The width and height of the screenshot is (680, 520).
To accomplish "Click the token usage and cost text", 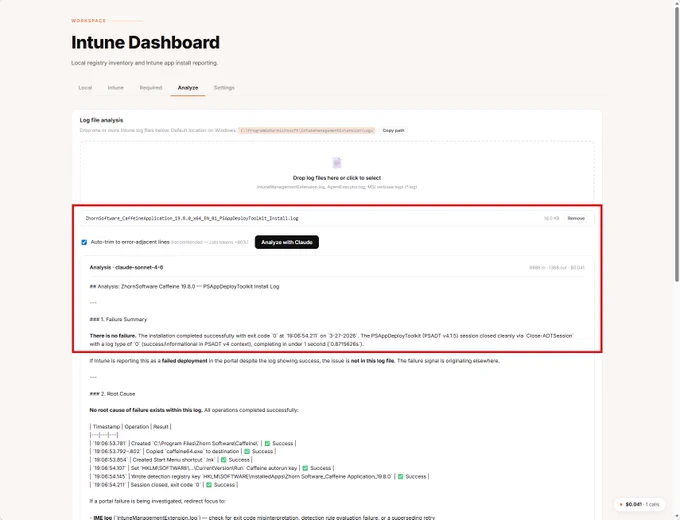I will click(556, 268).
